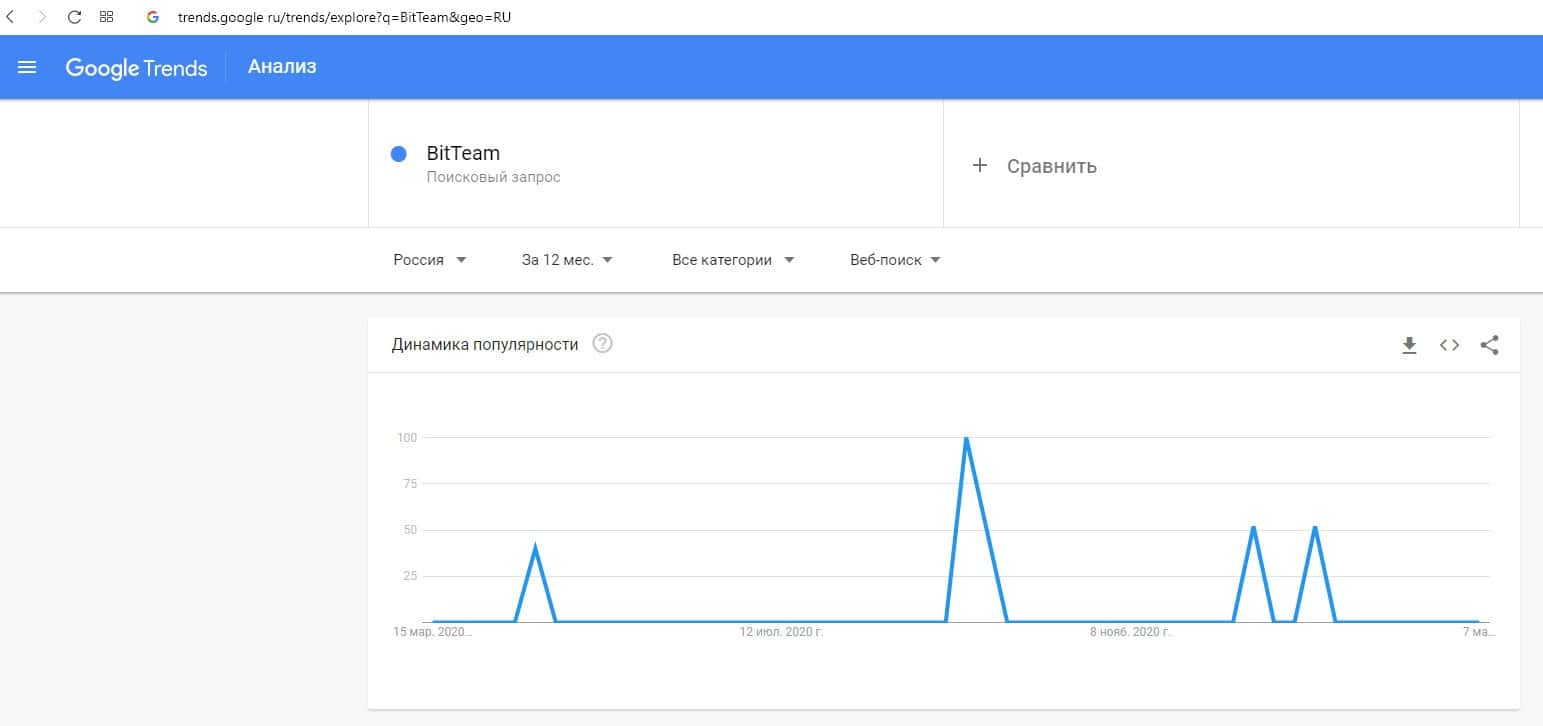Click the BitTeam search term field

(x=463, y=154)
